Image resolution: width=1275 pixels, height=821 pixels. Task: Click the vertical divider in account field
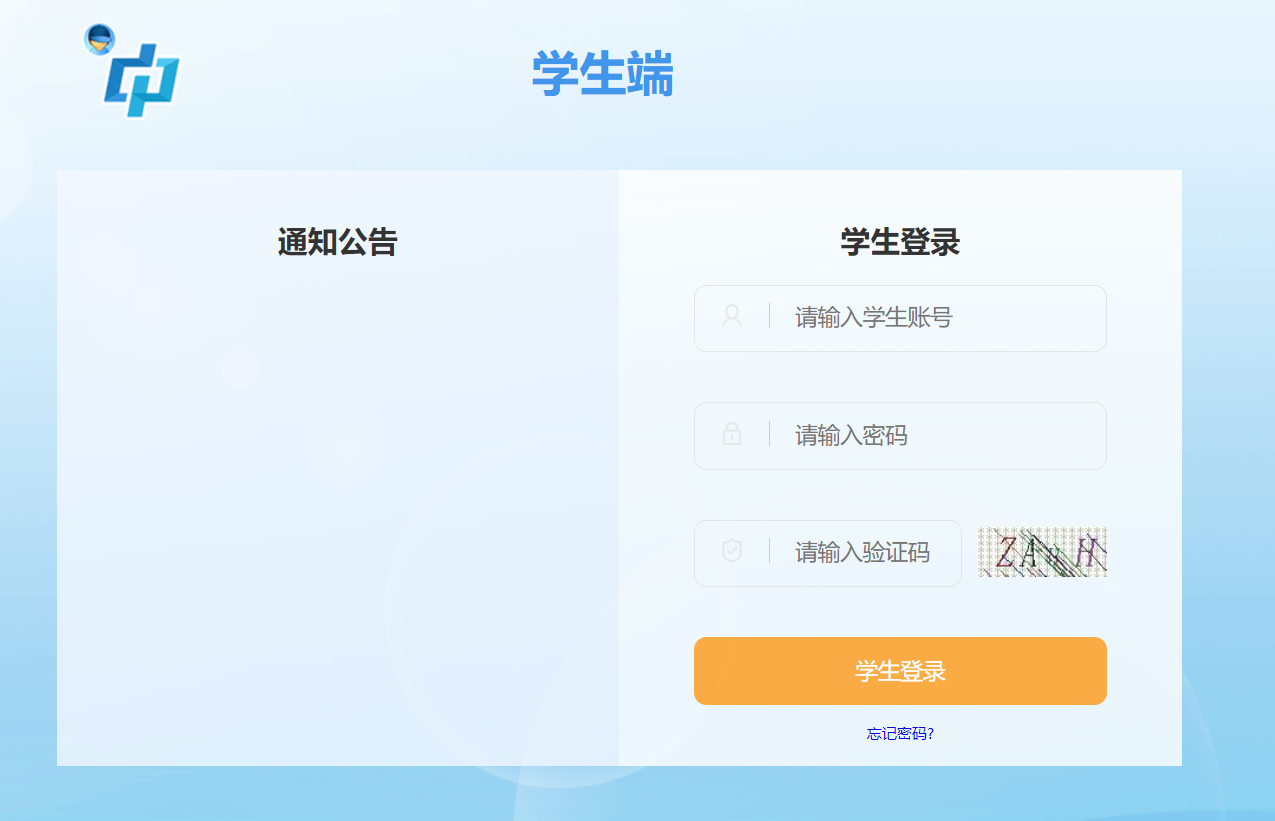(x=769, y=317)
